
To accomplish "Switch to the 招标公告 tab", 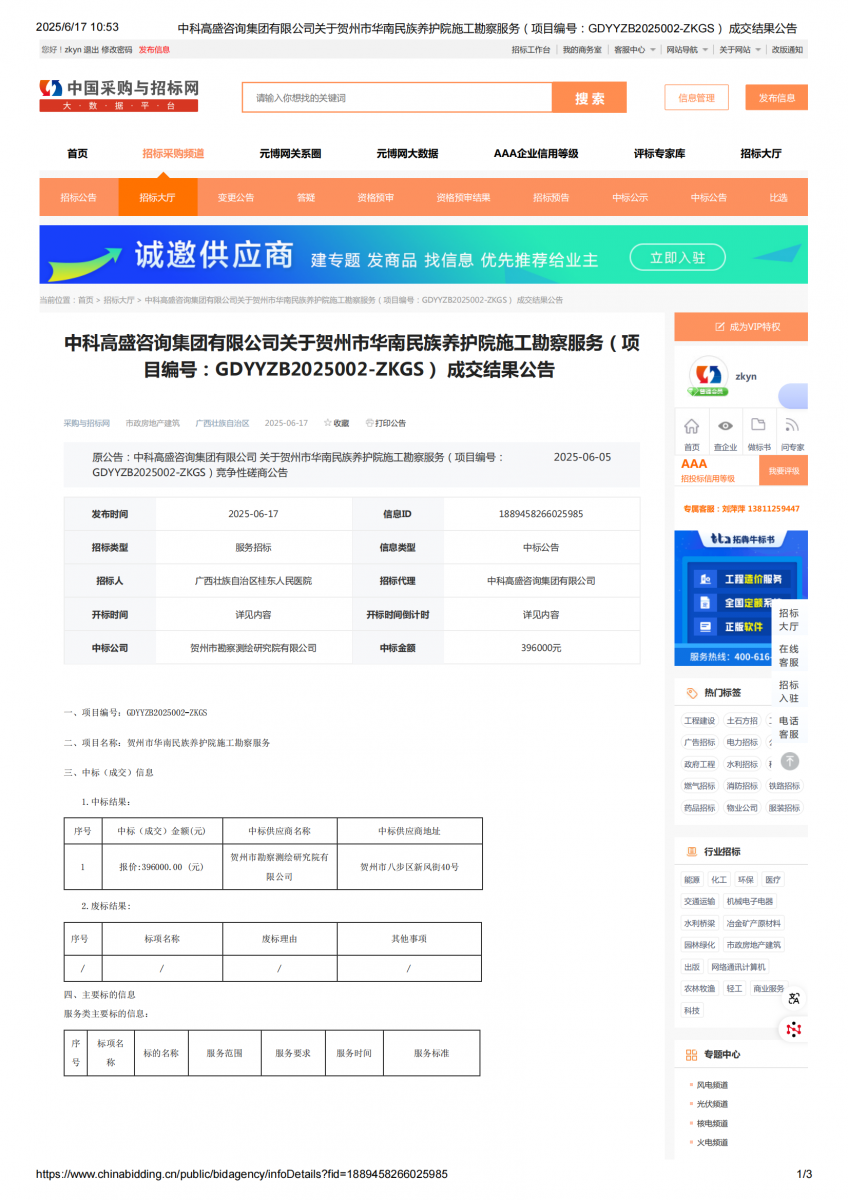I will 78,198.
